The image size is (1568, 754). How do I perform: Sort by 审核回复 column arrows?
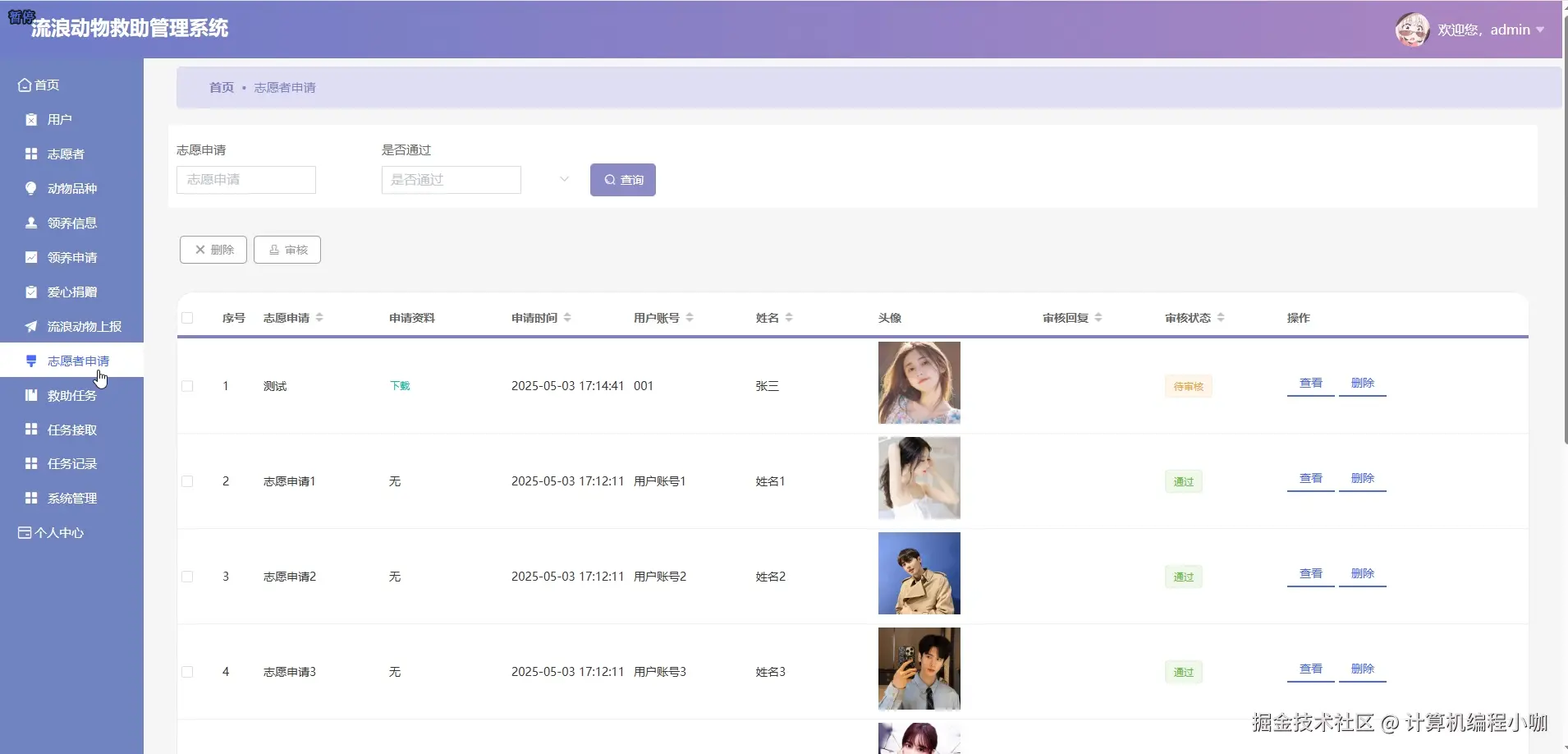tap(1098, 318)
